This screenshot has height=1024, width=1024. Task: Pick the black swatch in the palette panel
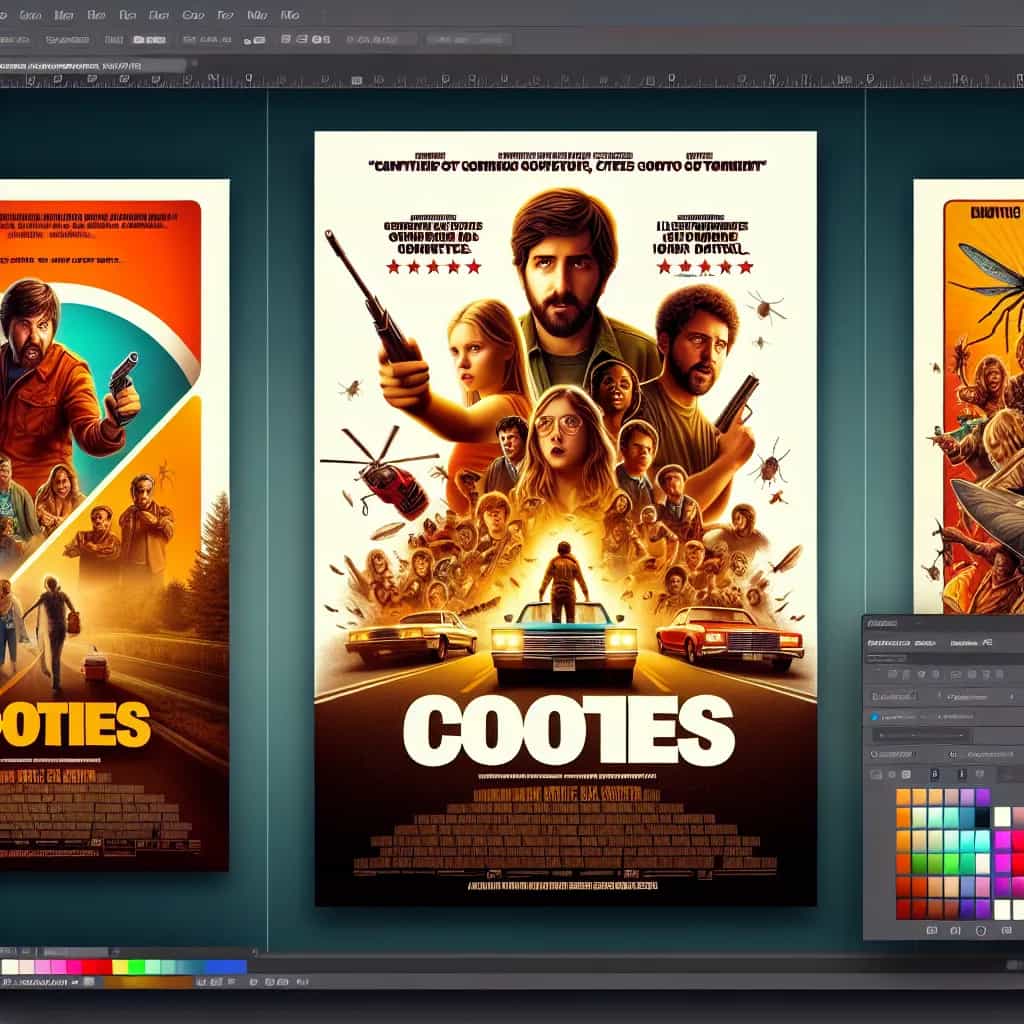pos(982,816)
